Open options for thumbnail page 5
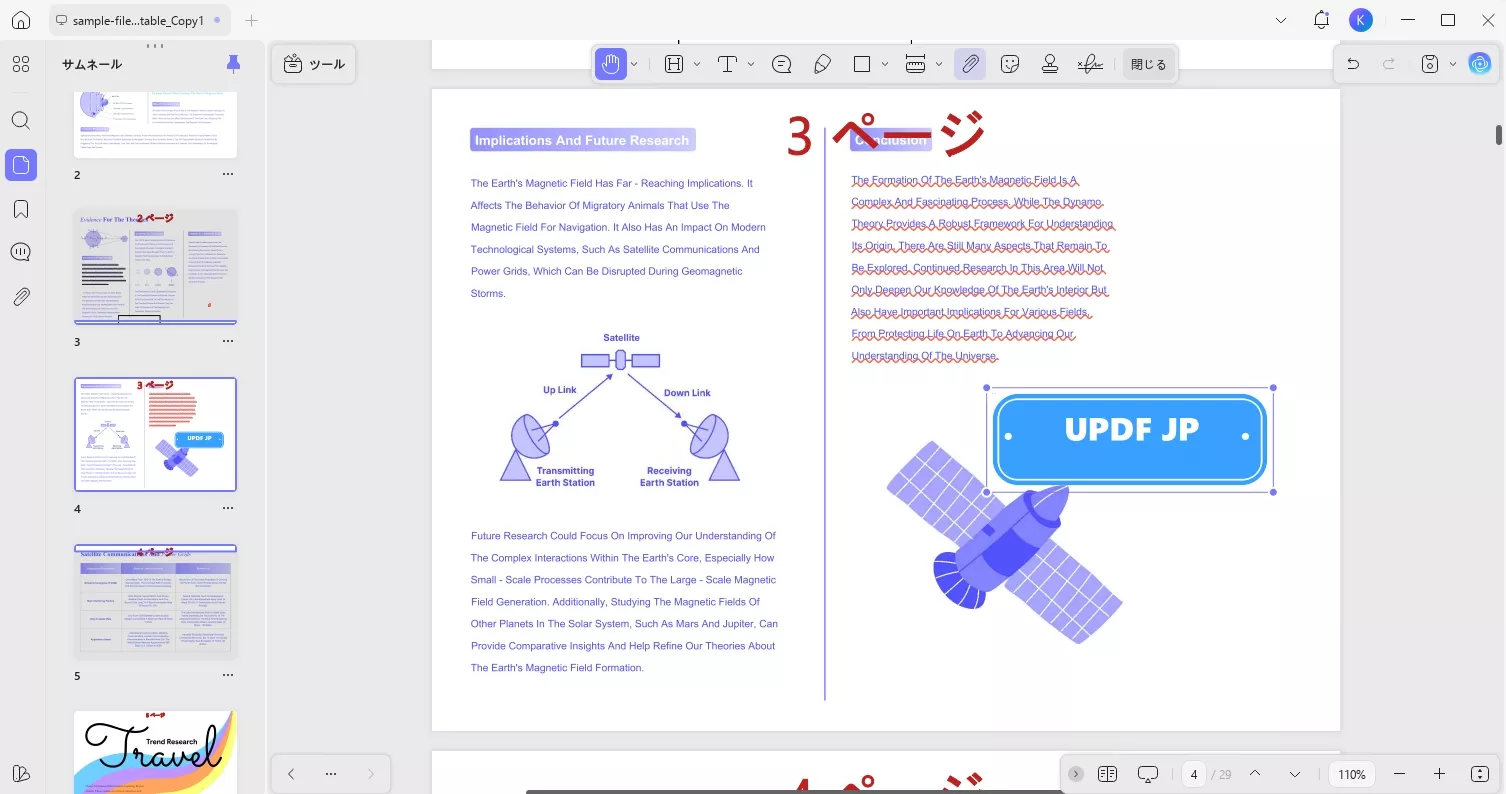This screenshot has width=1506, height=794. coord(228,676)
